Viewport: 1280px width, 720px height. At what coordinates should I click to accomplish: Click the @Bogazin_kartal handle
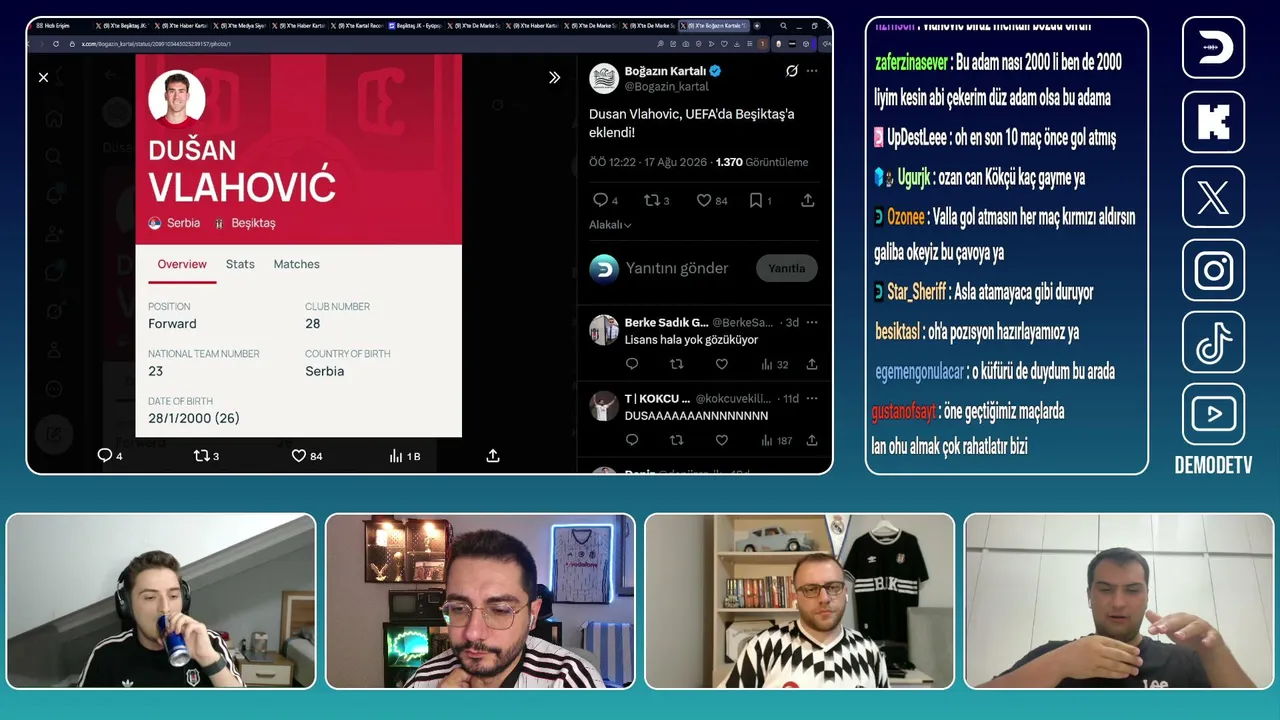pyautogui.click(x=667, y=87)
